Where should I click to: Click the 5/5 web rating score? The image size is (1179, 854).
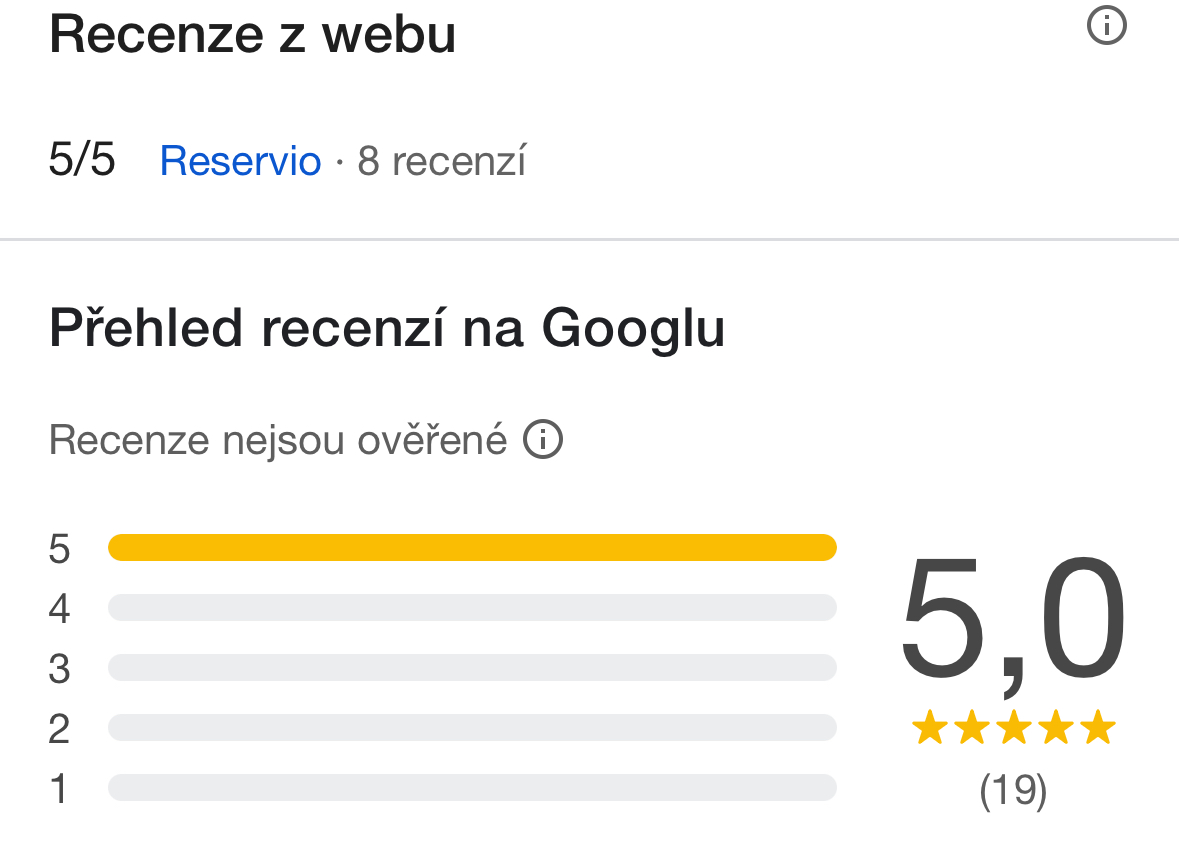(82, 161)
